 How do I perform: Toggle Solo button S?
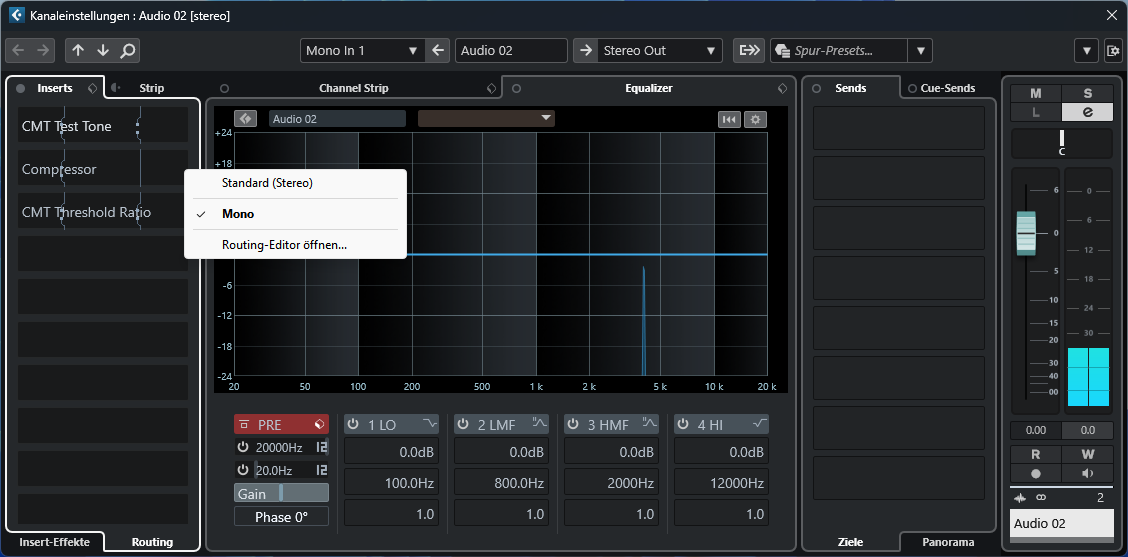1088,94
